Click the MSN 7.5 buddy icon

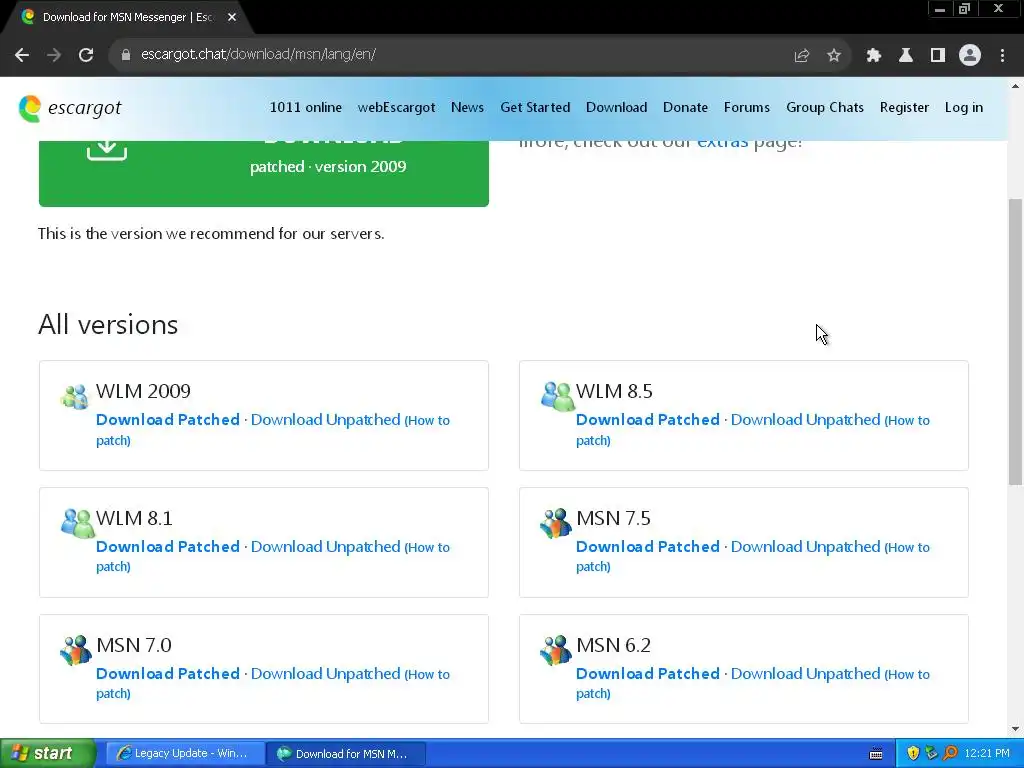click(556, 523)
